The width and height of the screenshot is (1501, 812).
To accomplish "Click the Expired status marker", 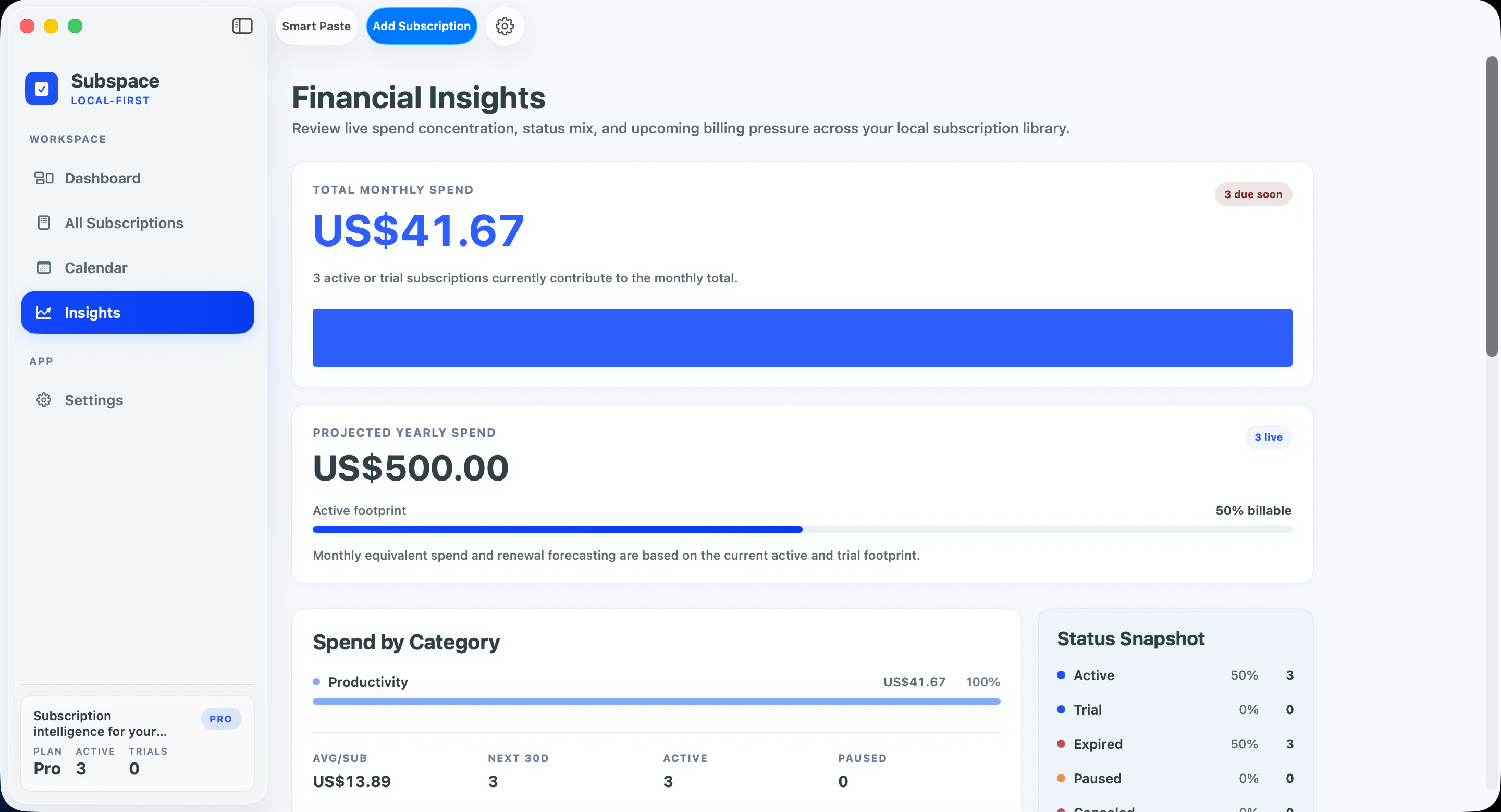I will [1062, 744].
